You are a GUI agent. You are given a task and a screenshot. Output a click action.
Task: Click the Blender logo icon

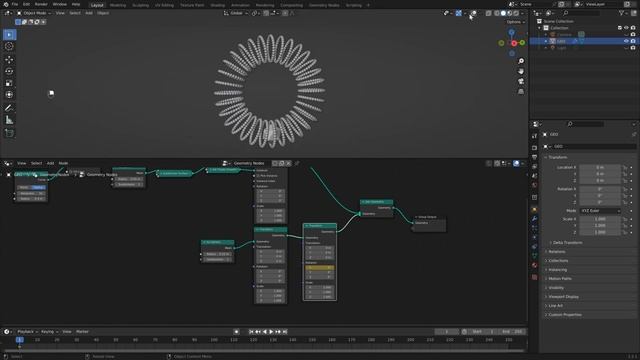point(5,4)
